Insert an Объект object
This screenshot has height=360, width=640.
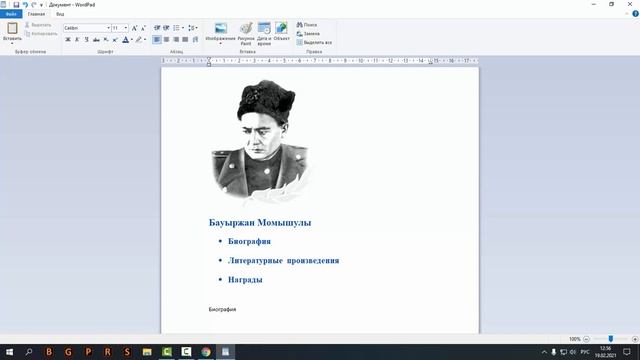tap(281, 31)
